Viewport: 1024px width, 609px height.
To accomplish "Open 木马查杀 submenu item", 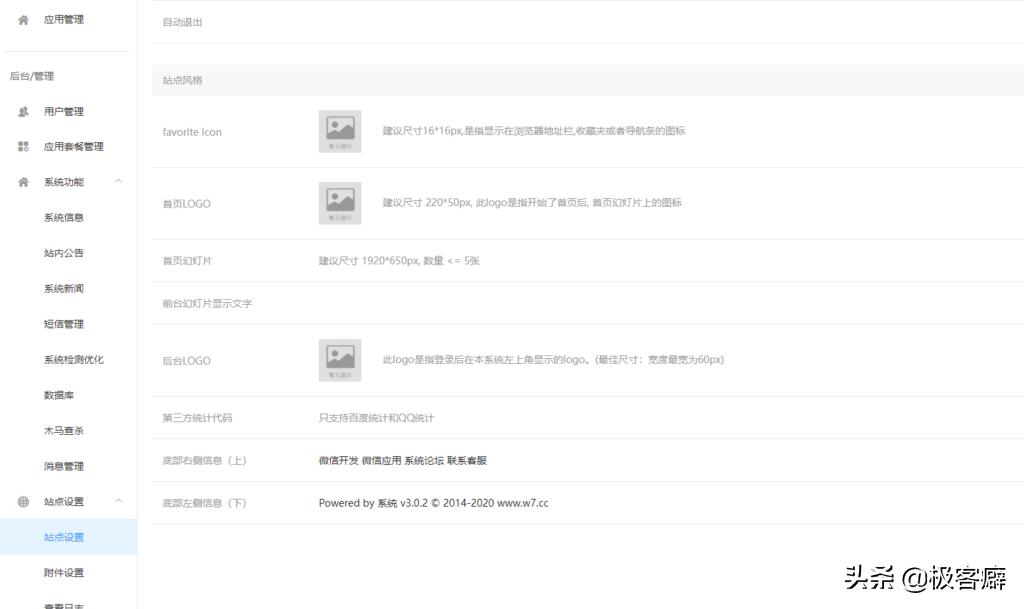I will pyautogui.click(x=63, y=431).
